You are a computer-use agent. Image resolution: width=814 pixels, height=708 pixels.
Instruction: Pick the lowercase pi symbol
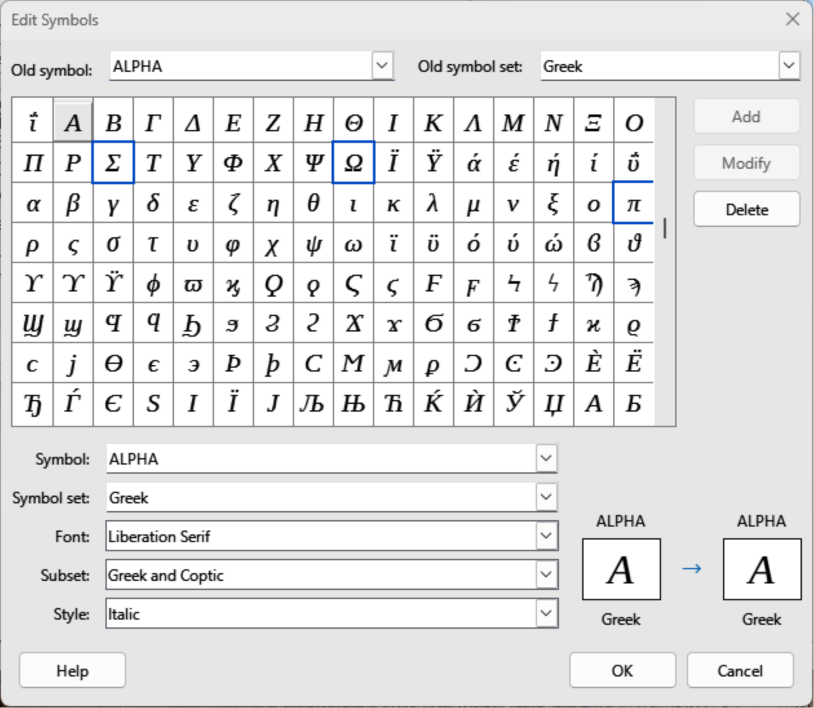(x=633, y=203)
